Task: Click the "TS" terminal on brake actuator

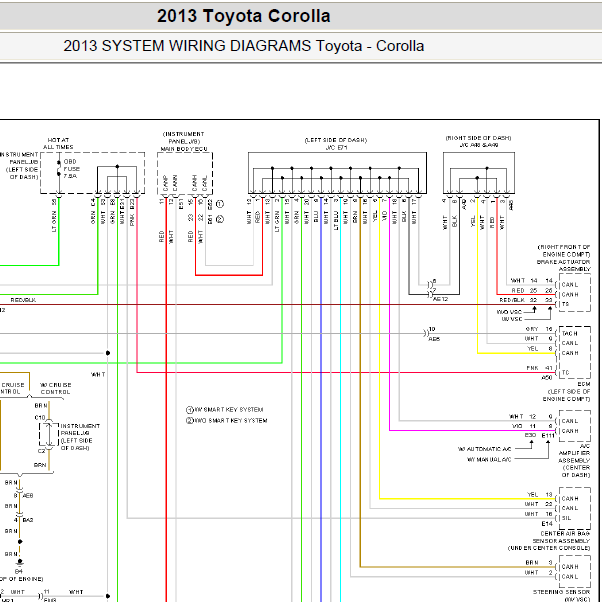Action: pos(566,304)
